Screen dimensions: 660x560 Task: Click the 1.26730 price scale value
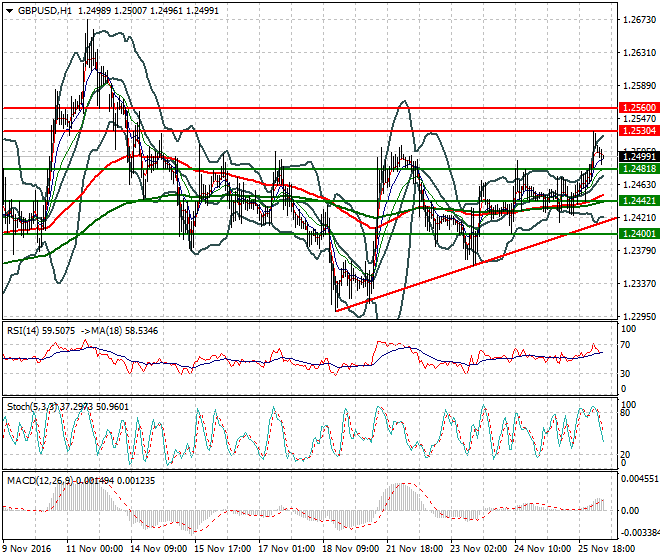click(639, 20)
